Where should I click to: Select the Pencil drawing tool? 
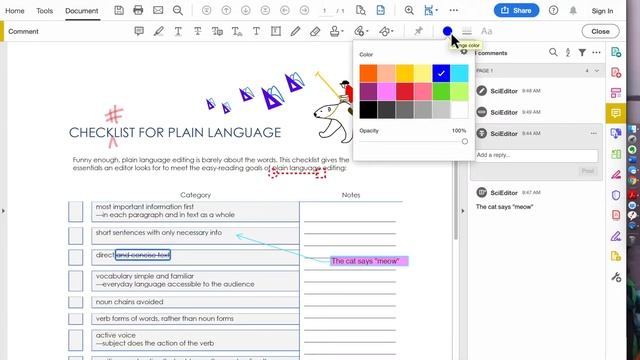click(x=295, y=31)
